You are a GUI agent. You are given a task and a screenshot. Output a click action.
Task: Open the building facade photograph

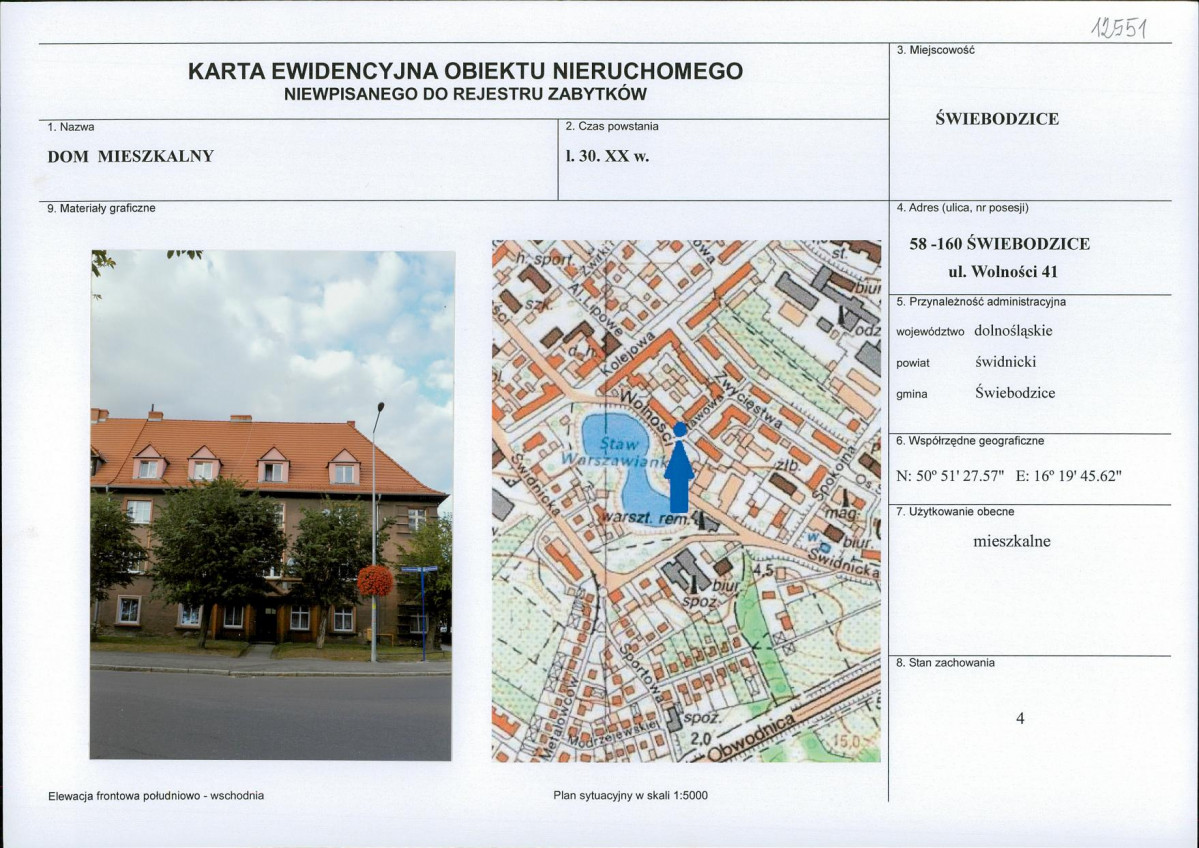(271, 505)
